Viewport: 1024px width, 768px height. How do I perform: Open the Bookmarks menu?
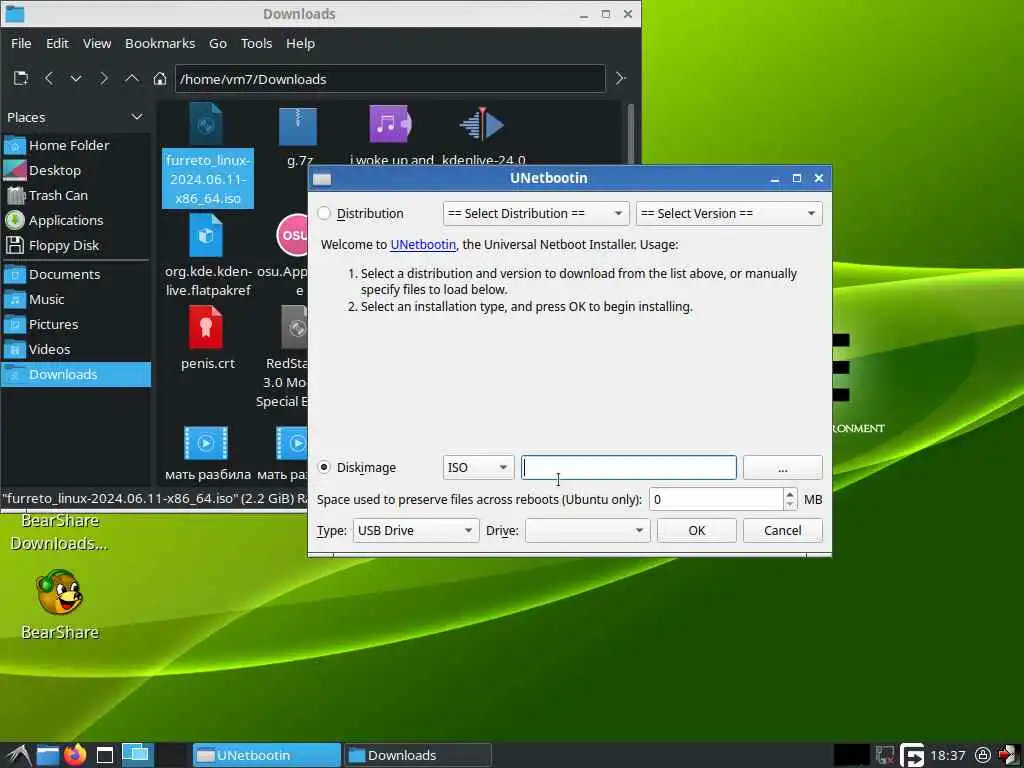160,43
